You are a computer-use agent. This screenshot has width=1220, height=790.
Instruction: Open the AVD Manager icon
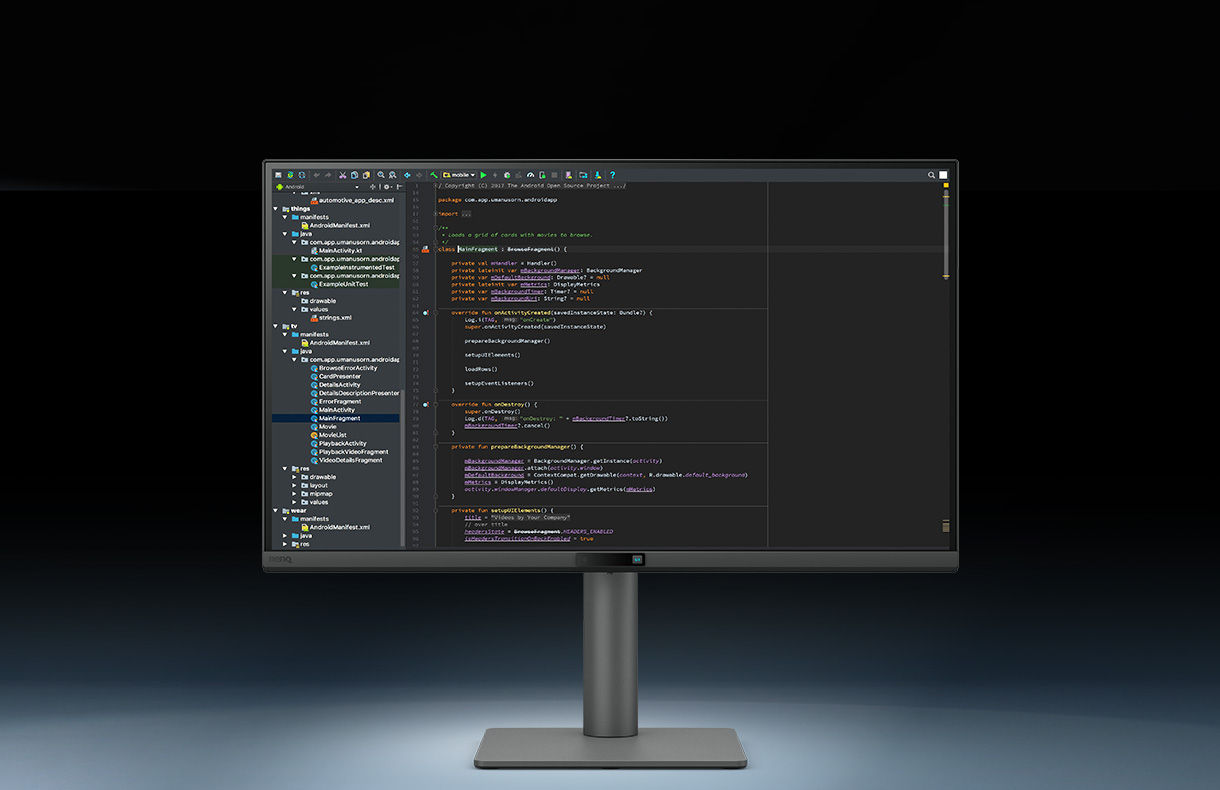[x=569, y=175]
